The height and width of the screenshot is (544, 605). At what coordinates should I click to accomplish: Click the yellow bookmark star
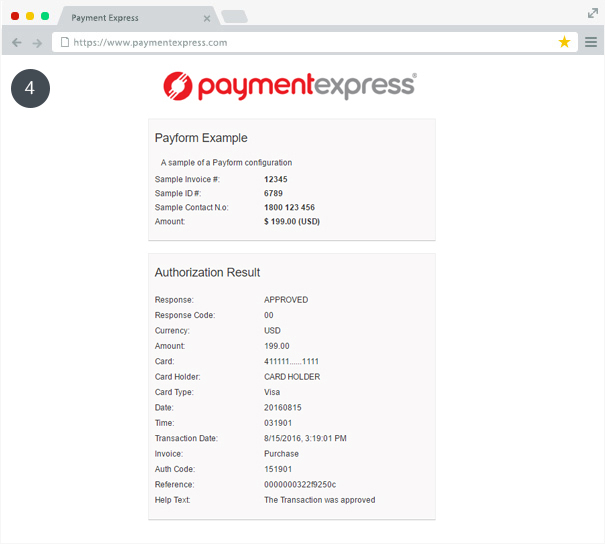pos(564,42)
